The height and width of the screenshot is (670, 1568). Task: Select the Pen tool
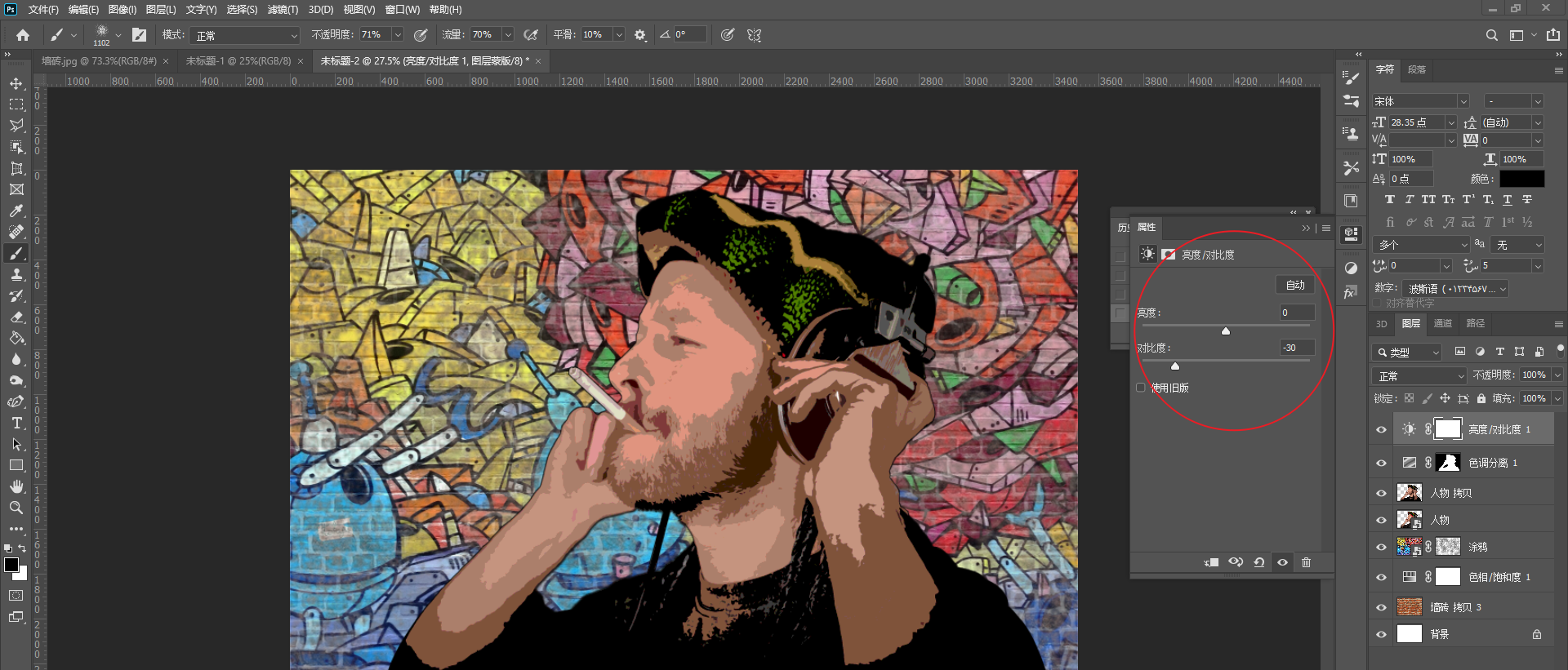(16, 402)
